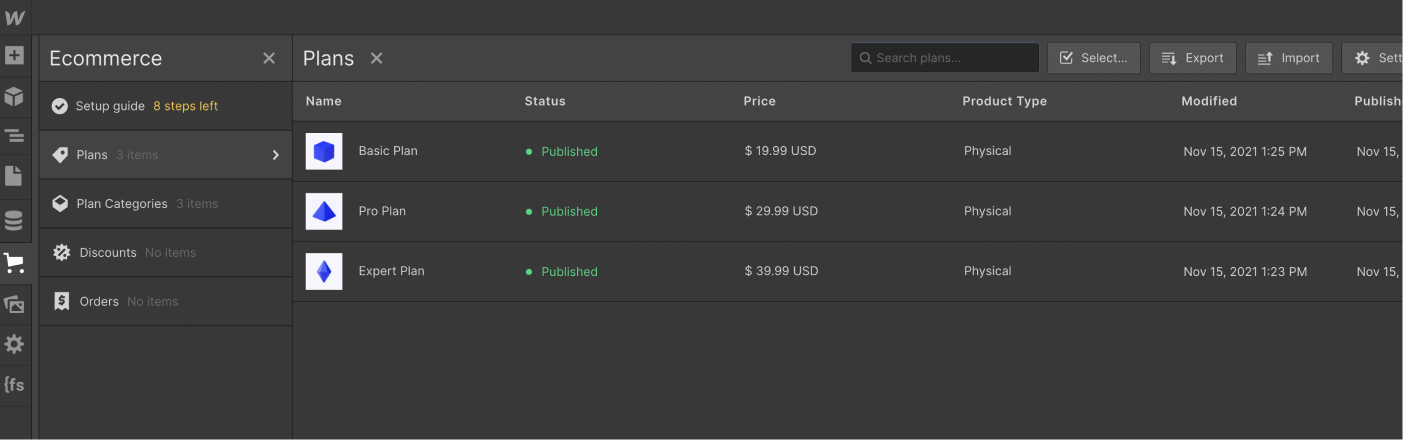This screenshot has width=1403, height=440.
Task: Open Plan Categories in Ecommerce panel
Action: click(x=122, y=204)
